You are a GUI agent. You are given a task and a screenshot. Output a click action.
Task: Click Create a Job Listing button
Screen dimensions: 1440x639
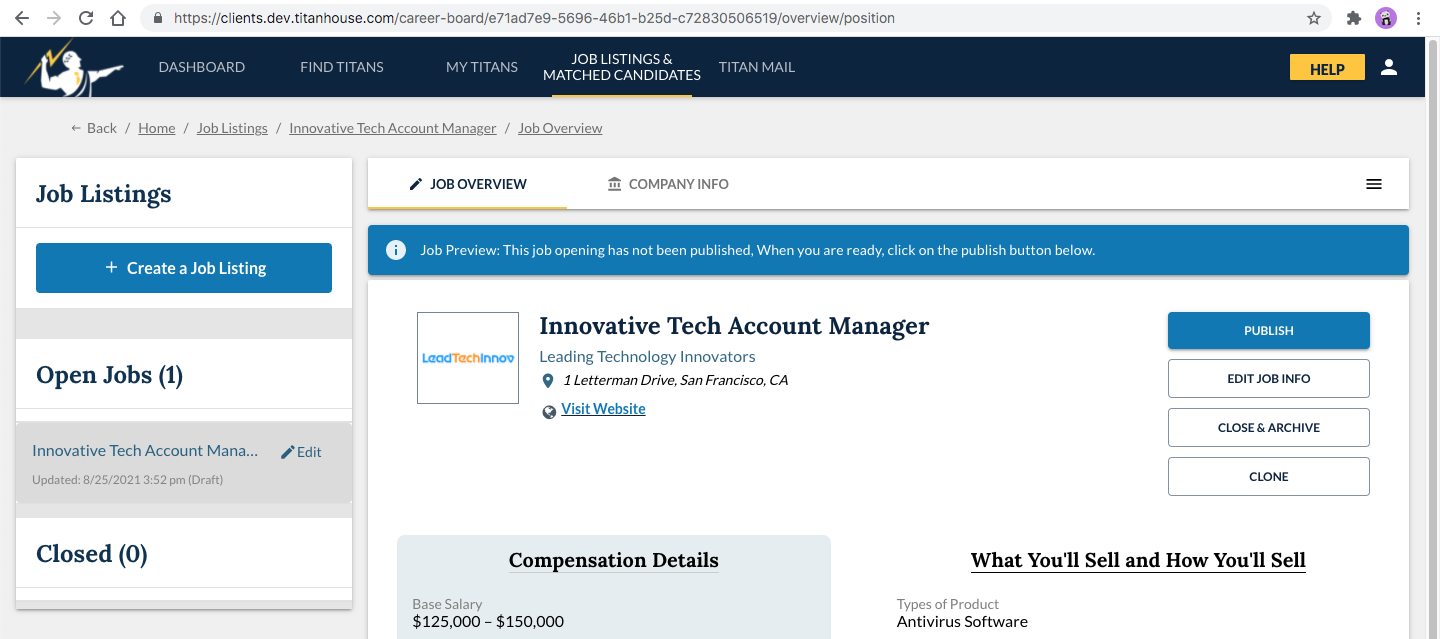(184, 268)
